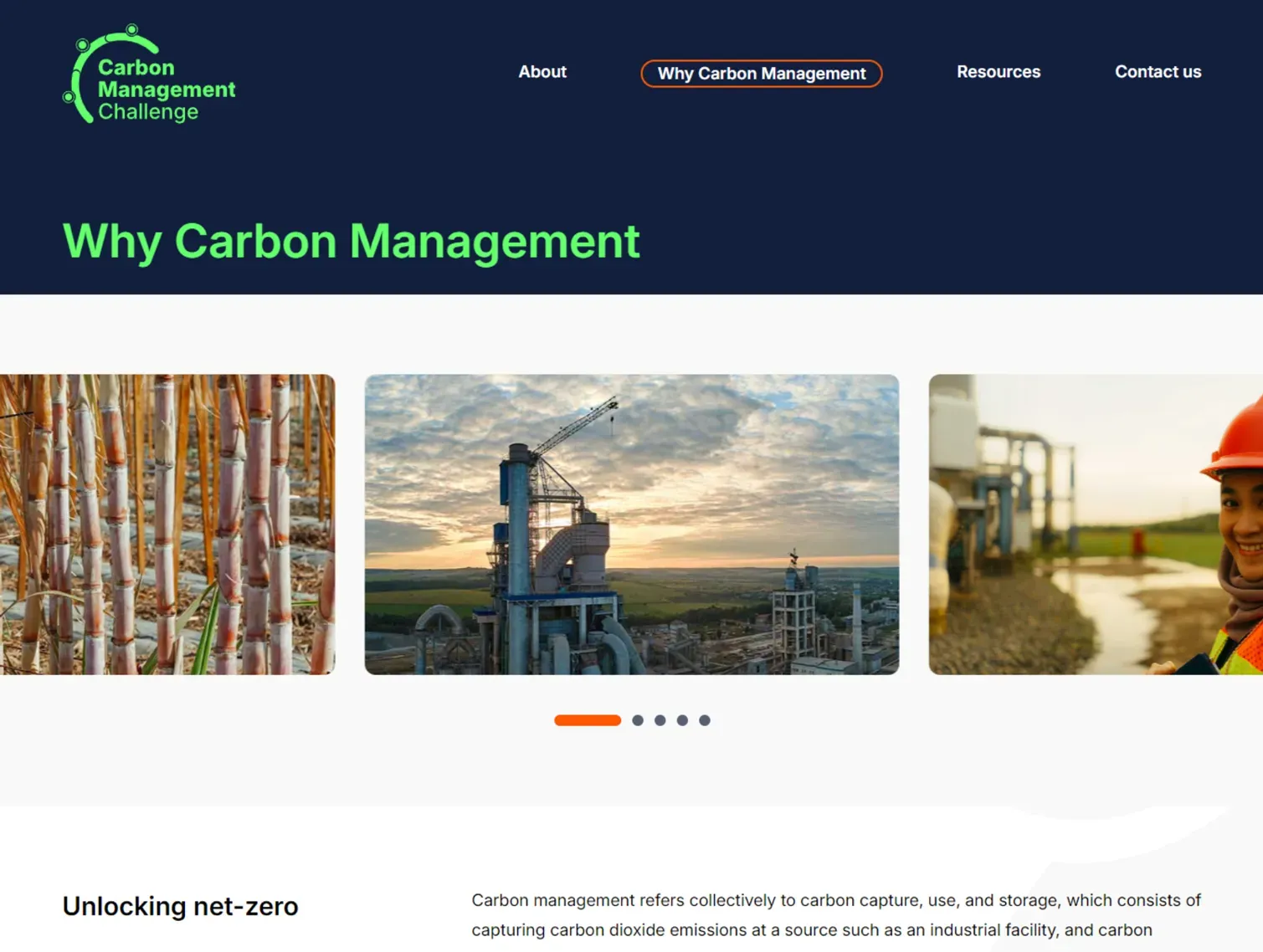The image size is (1263, 952).
Task: Select the third carousel dot
Action: [660, 719]
